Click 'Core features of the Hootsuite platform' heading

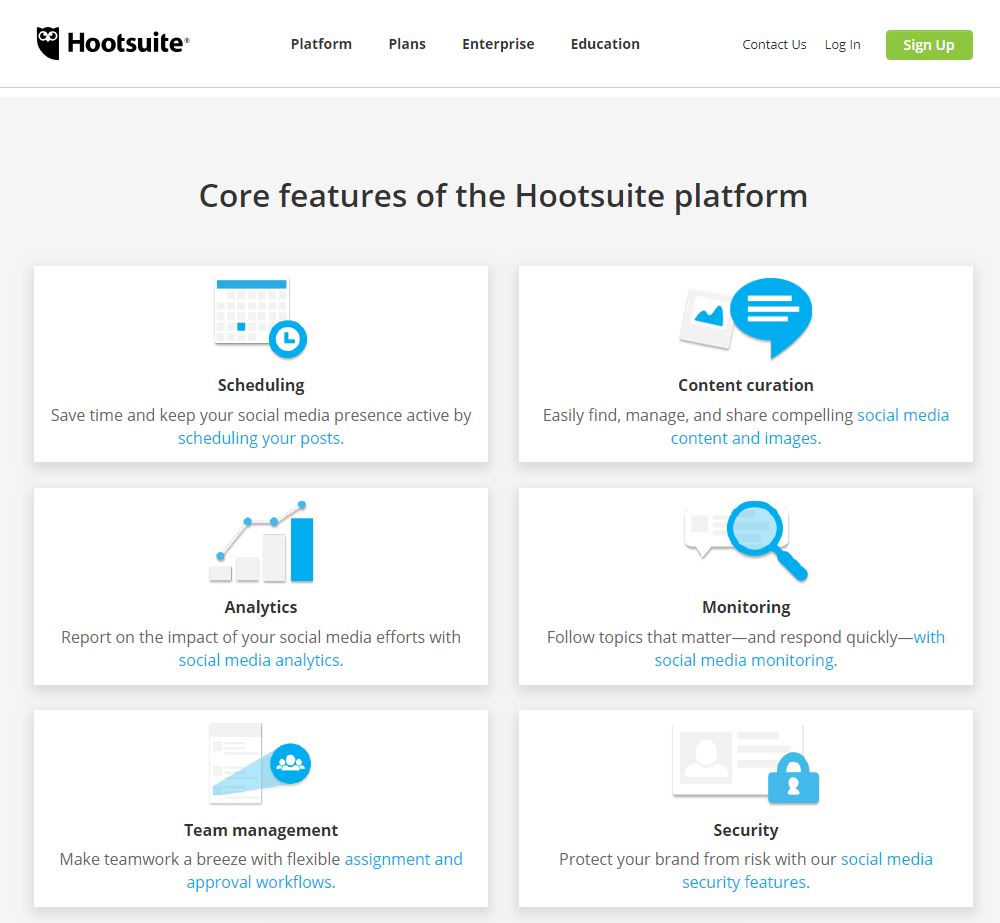coord(504,196)
